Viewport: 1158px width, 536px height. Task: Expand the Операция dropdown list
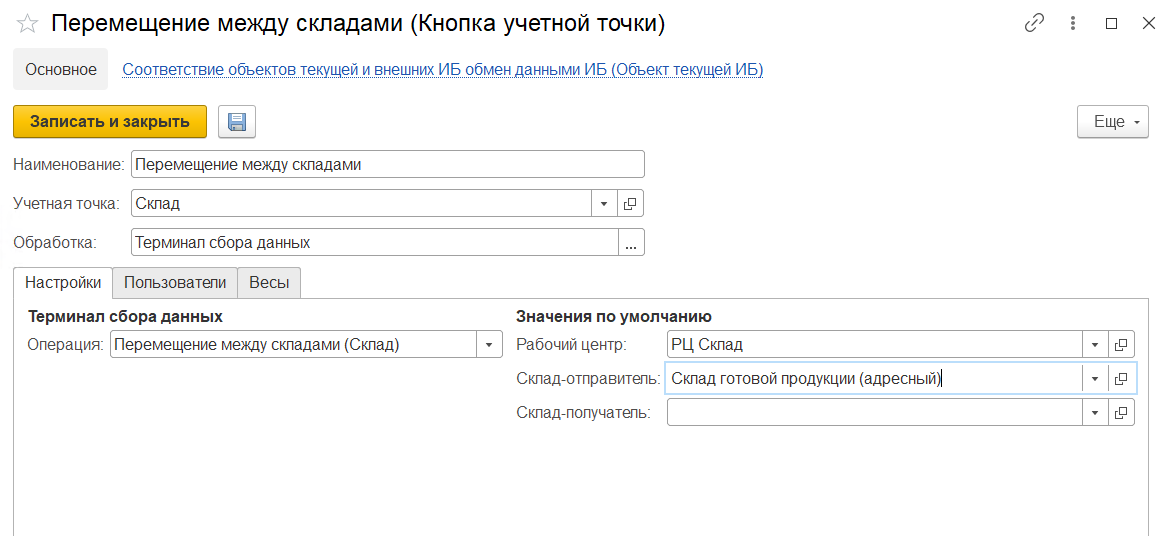(489, 345)
